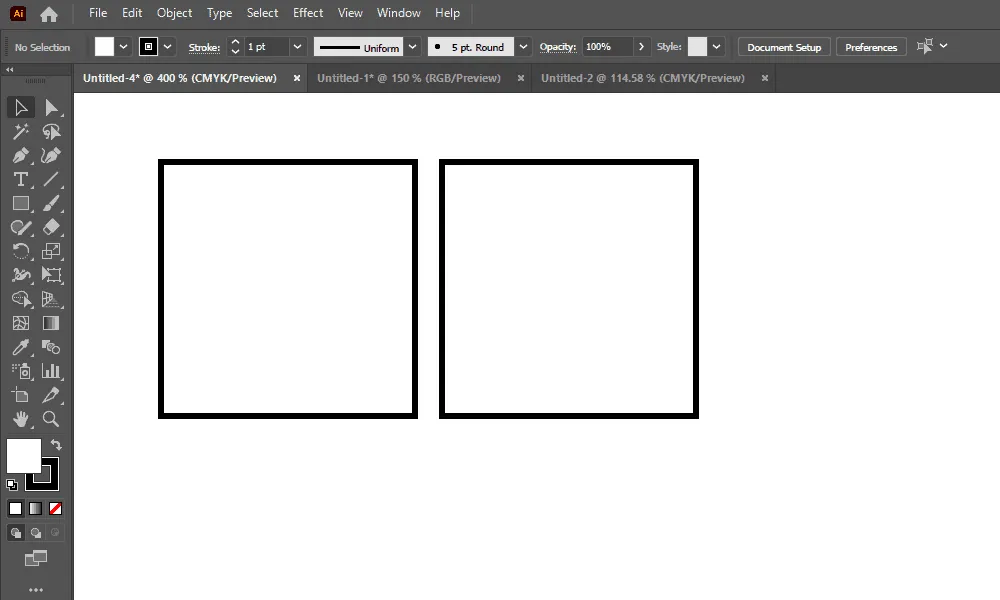Image resolution: width=1000 pixels, height=600 pixels.
Task: Select the Eraser tool
Action: [51, 227]
